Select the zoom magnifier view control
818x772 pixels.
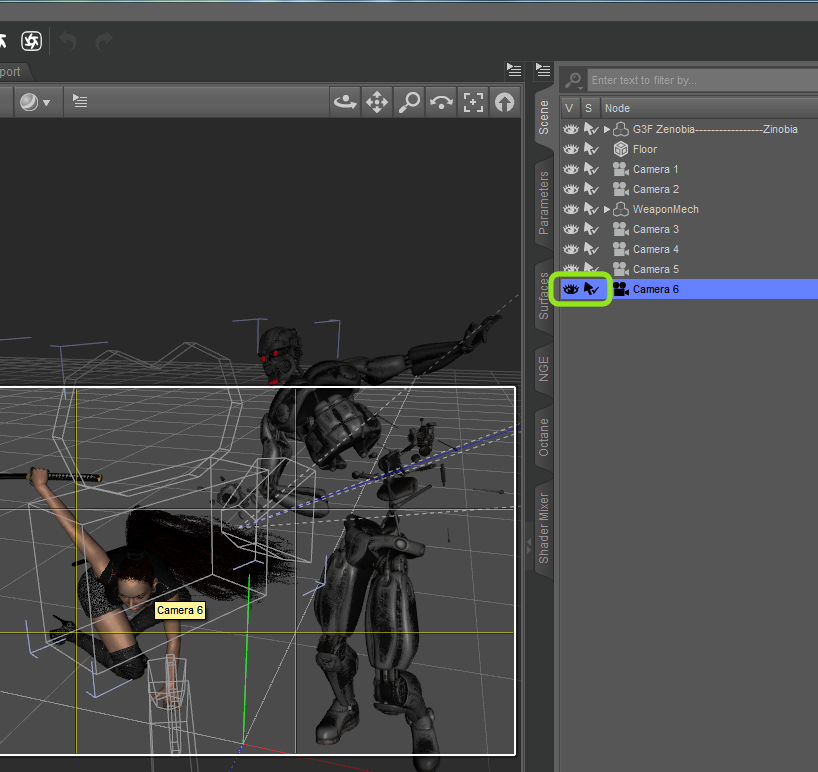409,102
